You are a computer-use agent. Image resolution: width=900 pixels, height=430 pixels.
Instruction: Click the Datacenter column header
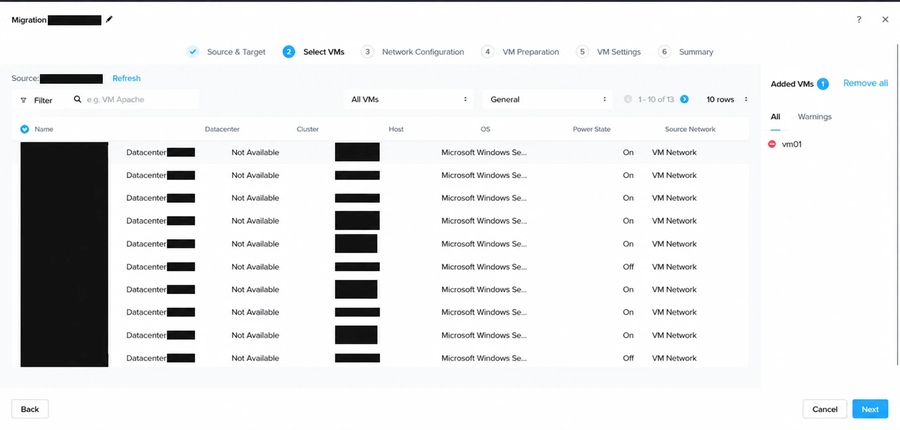222,129
